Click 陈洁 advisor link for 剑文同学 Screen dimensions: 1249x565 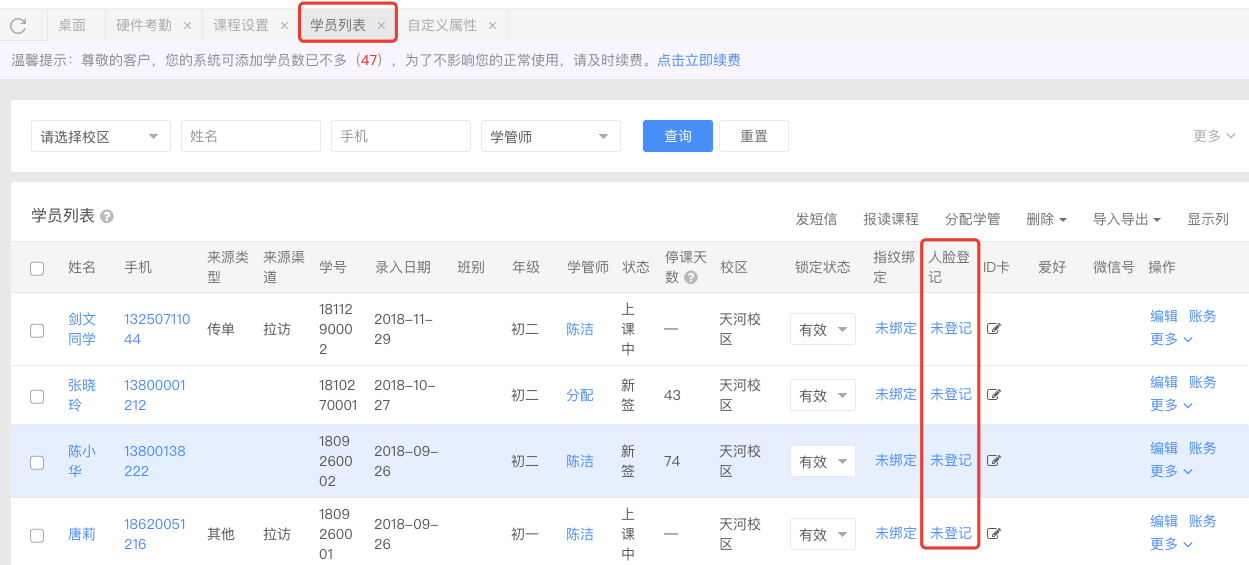580,329
